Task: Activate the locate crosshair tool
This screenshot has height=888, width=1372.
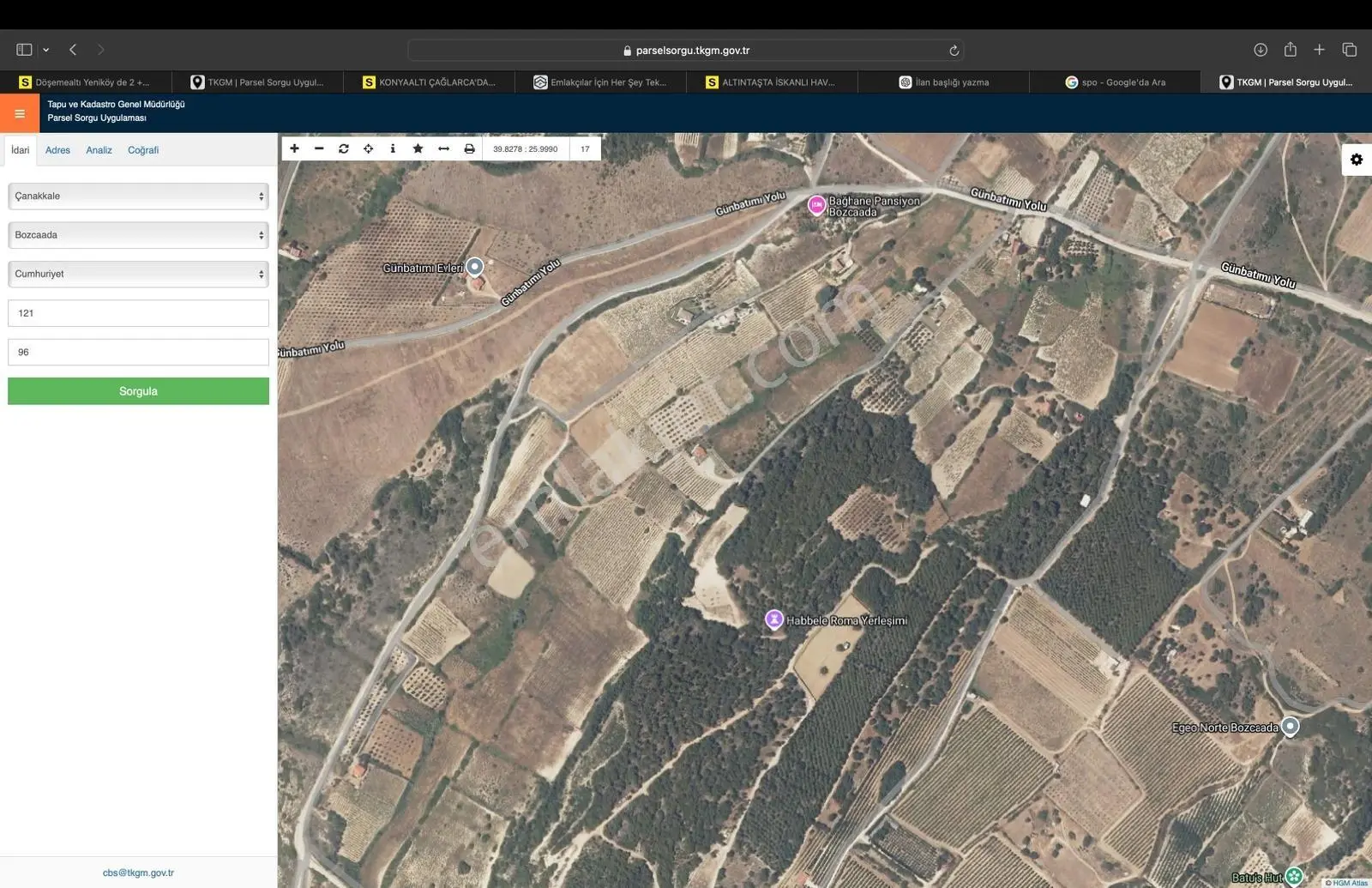Action: pos(369,148)
